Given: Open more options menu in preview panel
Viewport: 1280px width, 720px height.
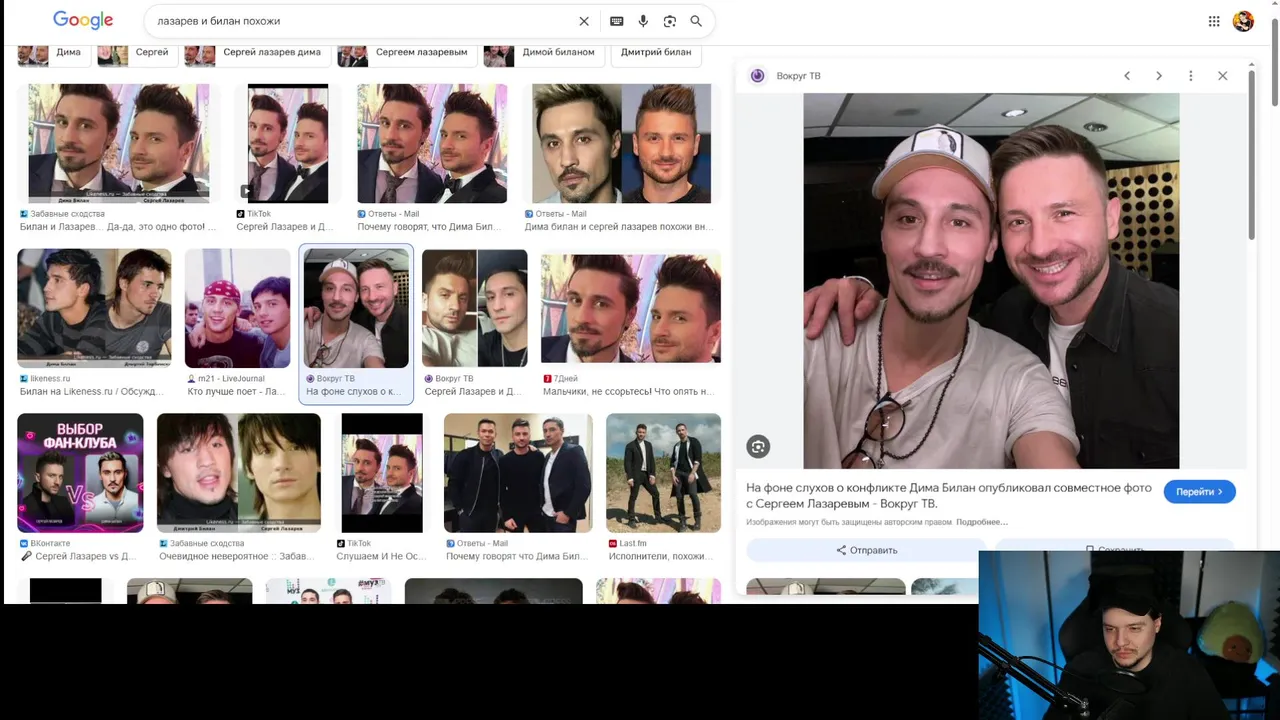Looking at the screenshot, I should 1190,76.
